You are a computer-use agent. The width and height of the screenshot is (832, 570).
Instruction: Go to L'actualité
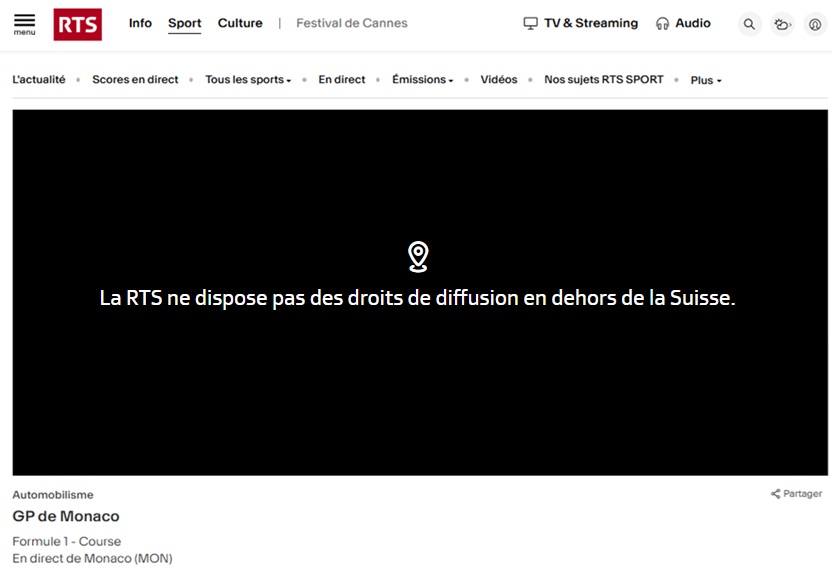[39, 80]
